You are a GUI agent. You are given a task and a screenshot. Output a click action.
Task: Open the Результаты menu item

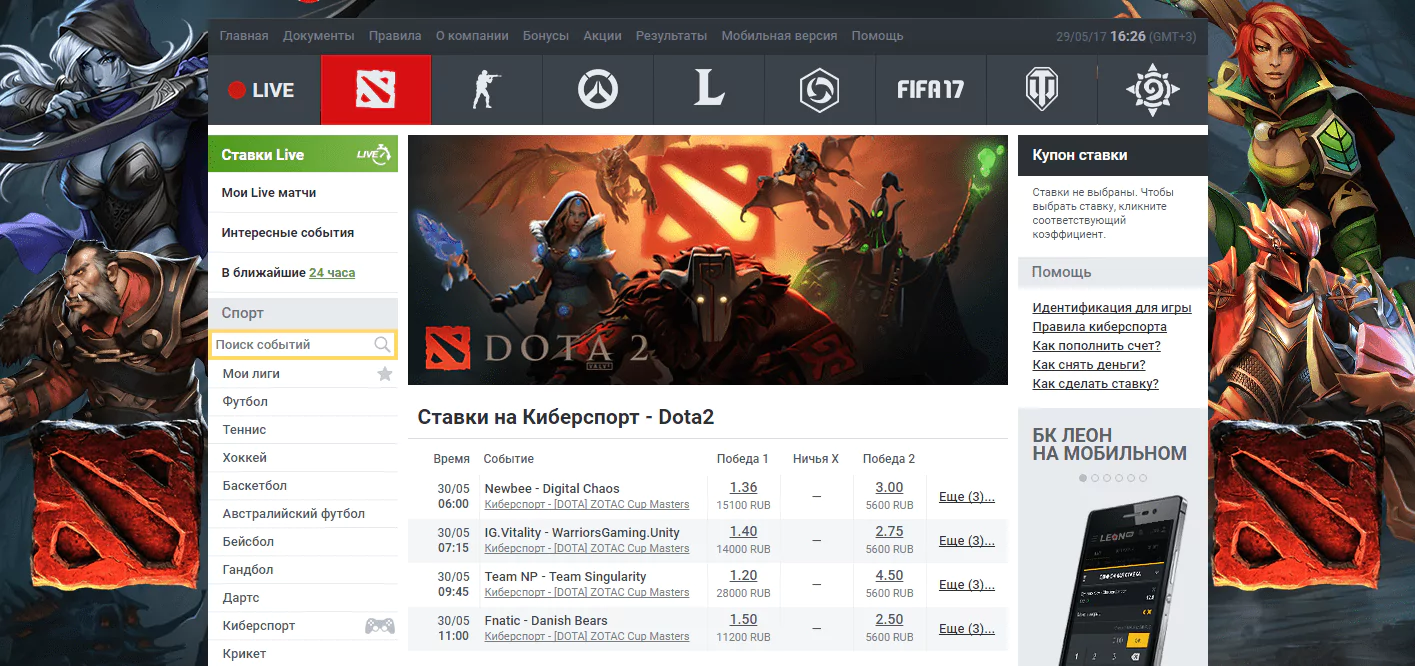(x=672, y=35)
